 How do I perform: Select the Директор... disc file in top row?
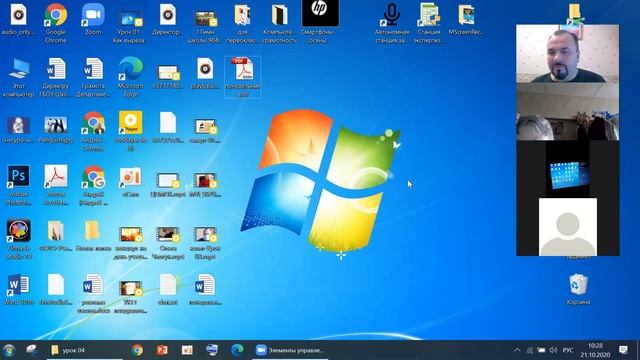(168, 20)
